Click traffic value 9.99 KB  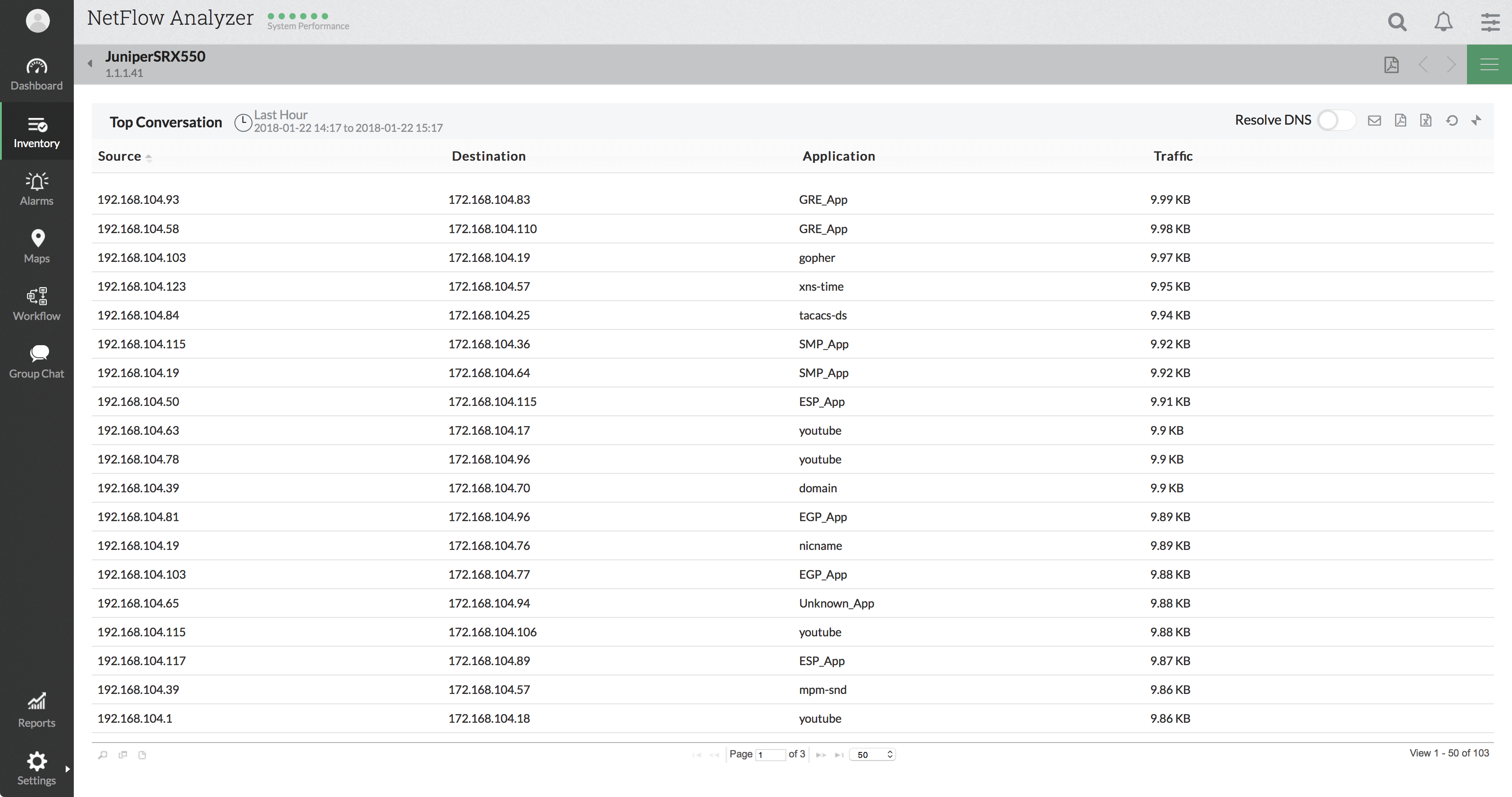pos(1170,199)
